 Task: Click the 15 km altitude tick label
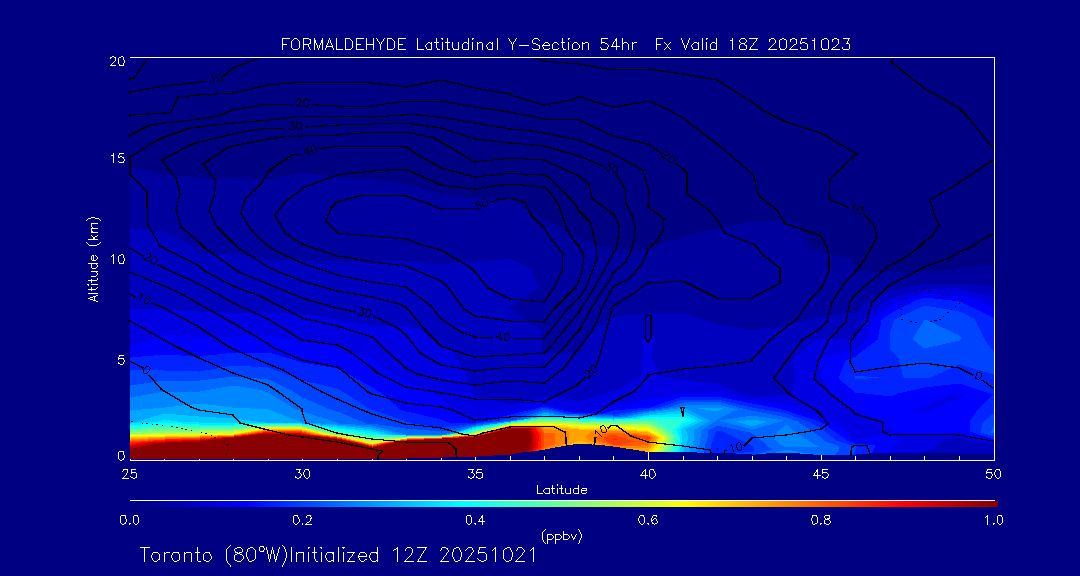(x=115, y=159)
